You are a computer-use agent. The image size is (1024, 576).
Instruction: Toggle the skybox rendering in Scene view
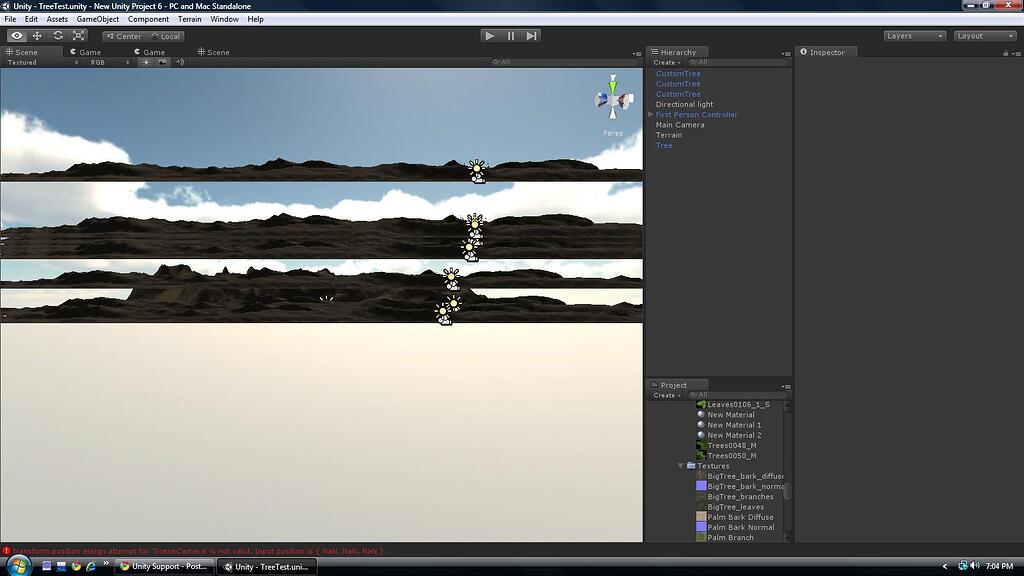point(163,61)
